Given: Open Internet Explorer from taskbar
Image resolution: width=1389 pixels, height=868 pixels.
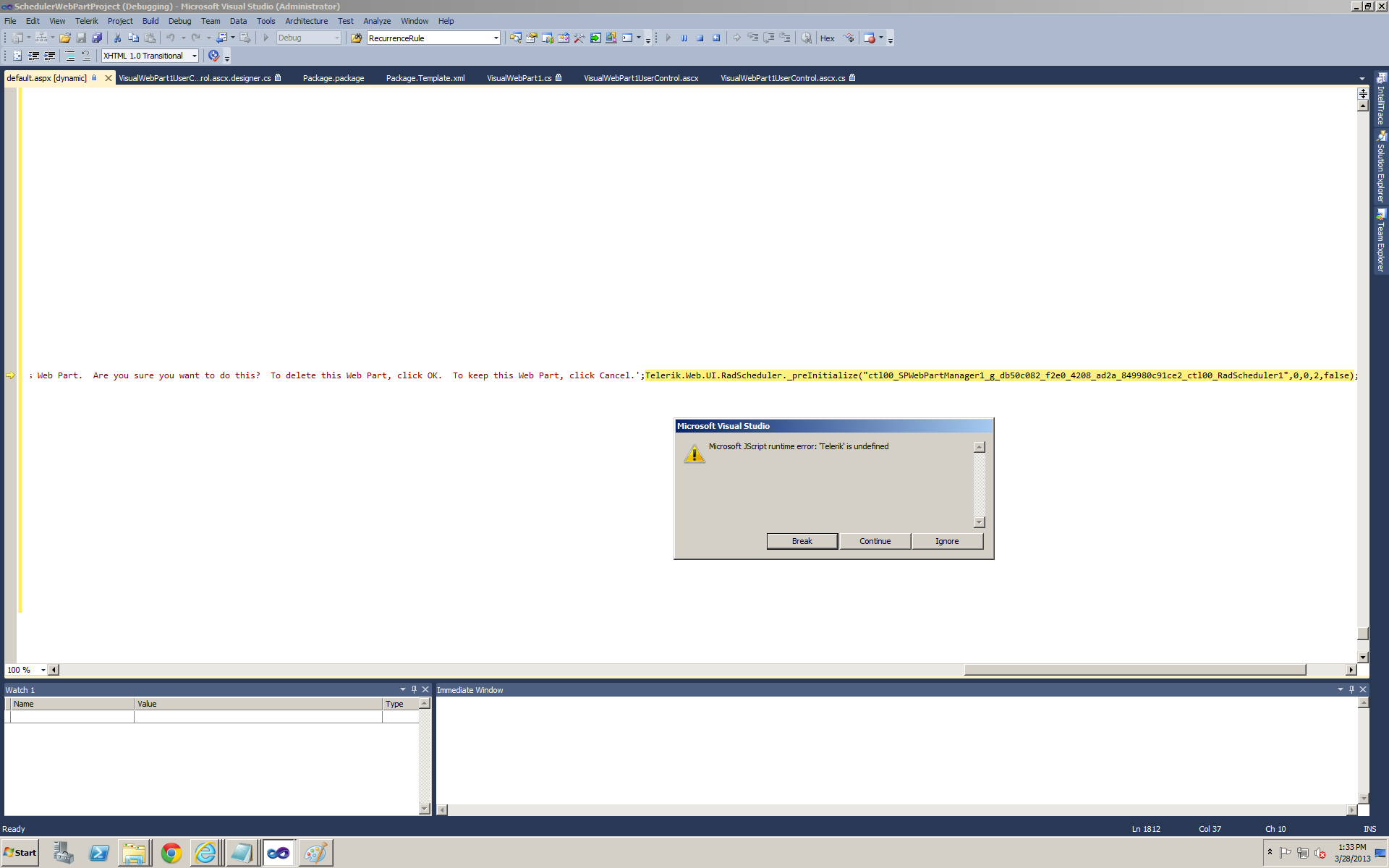Looking at the screenshot, I should pyautogui.click(x=205, y=853).
